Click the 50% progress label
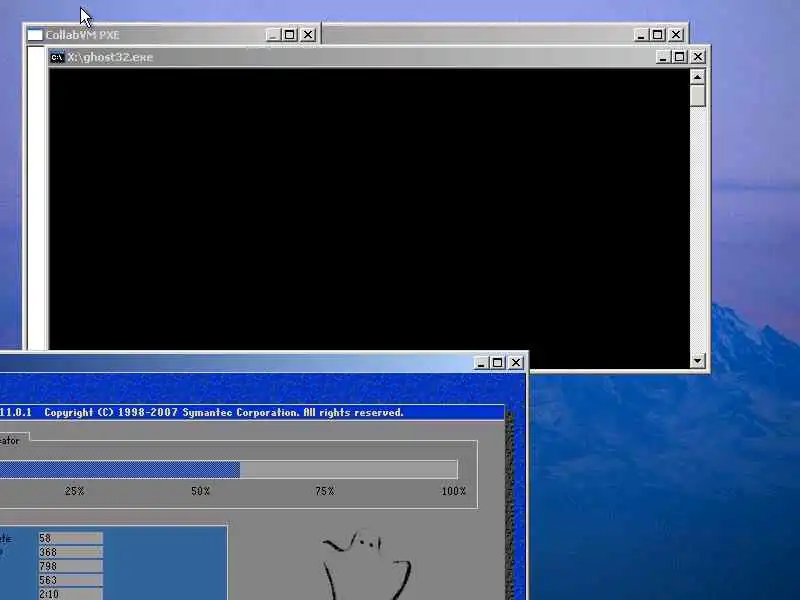This screenshot has height=600, width=800. click(x=201, y=491)
